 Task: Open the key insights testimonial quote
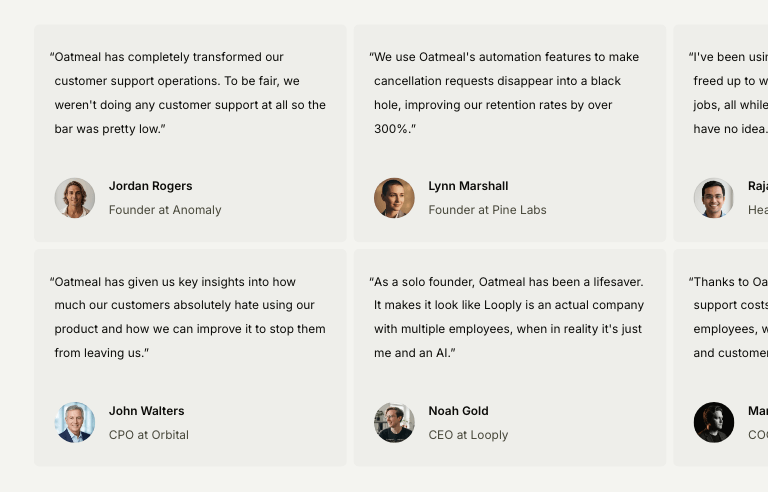click(190, 317)
